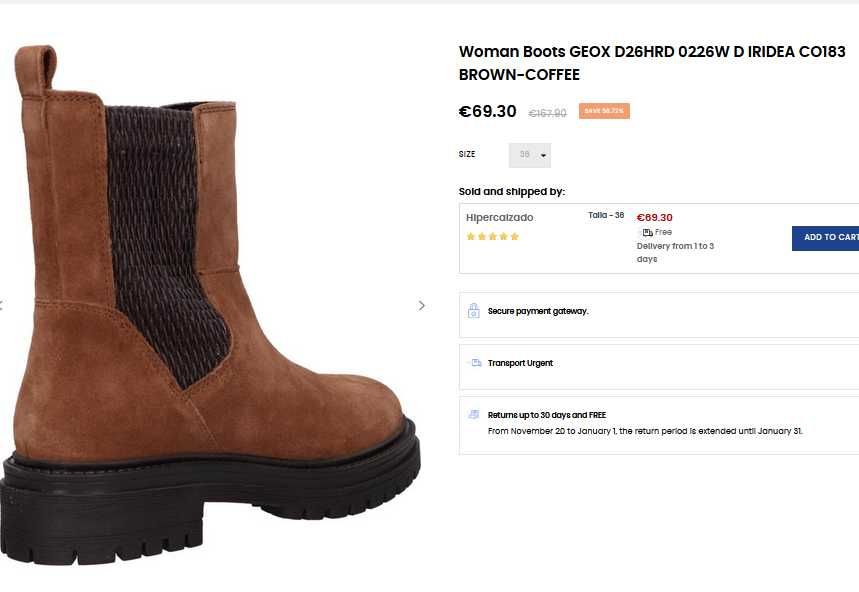Click the free delivery truck icon
Viewport: 859px width, 592px height.
(647, 232)
